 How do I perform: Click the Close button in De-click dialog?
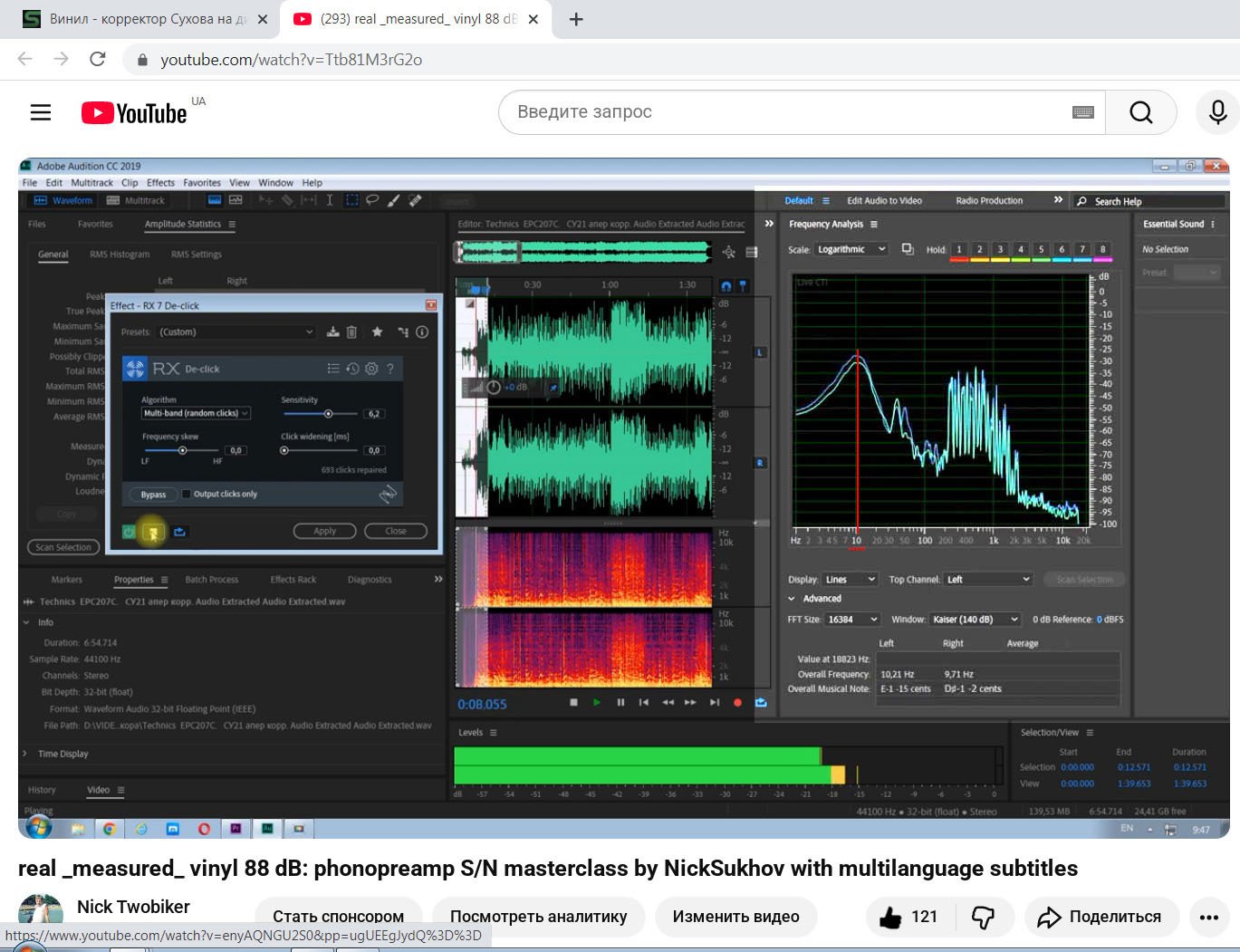(x=396, y=531)
